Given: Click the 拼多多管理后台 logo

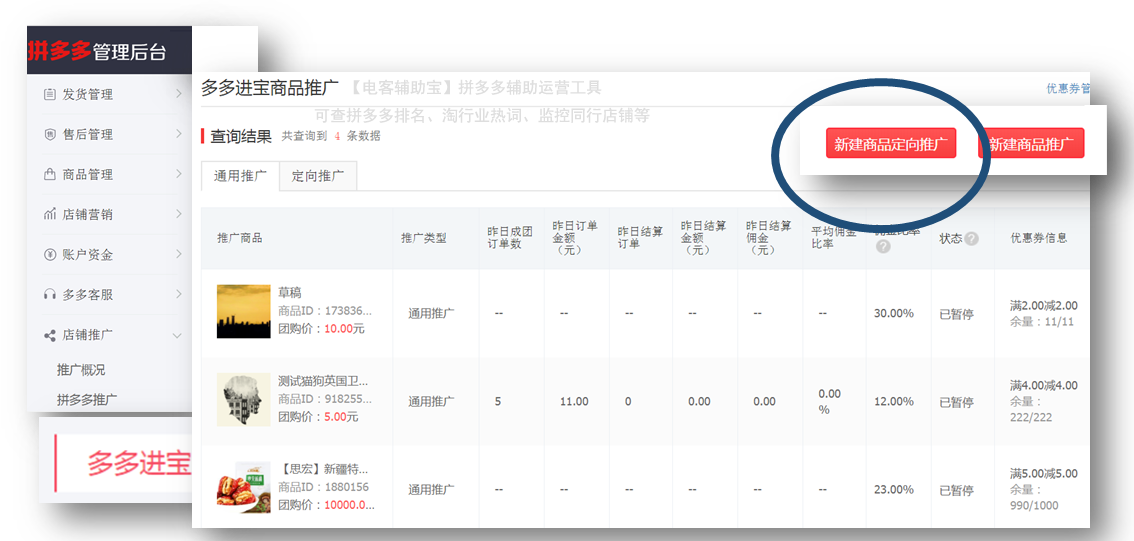Looking at the screenshot, I should pos(97,51).
